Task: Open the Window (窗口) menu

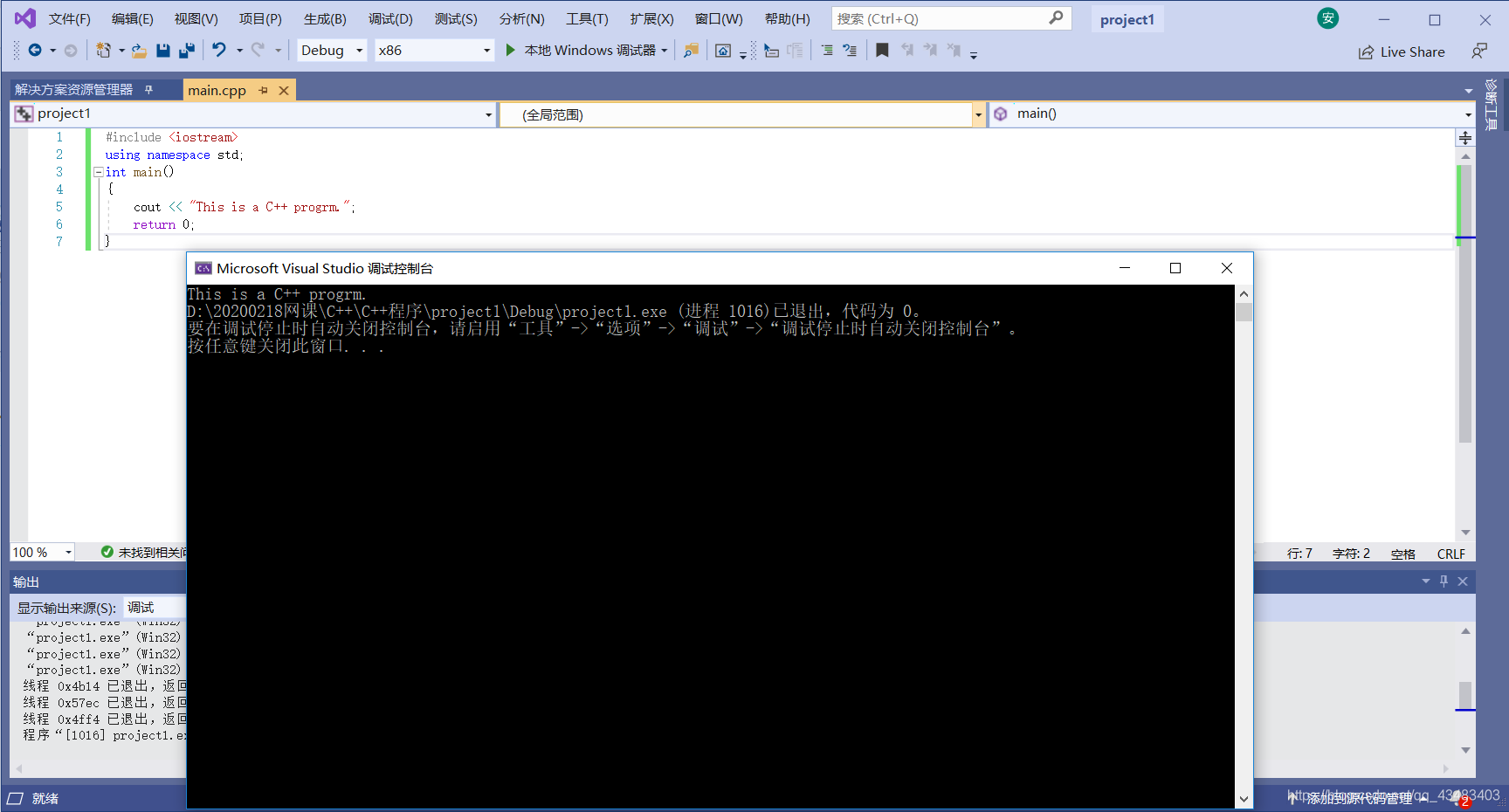Action: tap(719, 18)
